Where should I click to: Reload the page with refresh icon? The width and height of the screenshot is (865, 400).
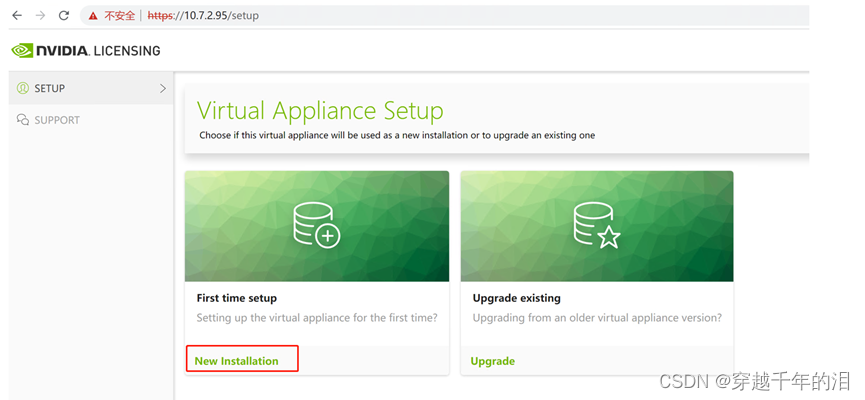tap(64, 15)
